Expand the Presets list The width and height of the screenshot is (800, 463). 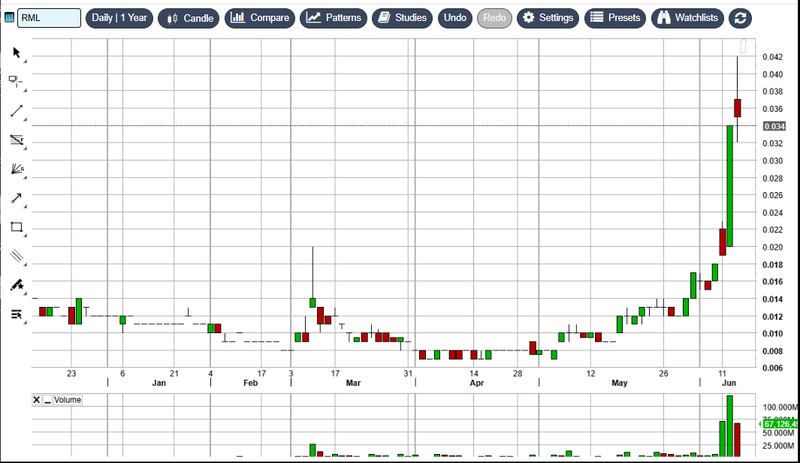pos(614,18)
